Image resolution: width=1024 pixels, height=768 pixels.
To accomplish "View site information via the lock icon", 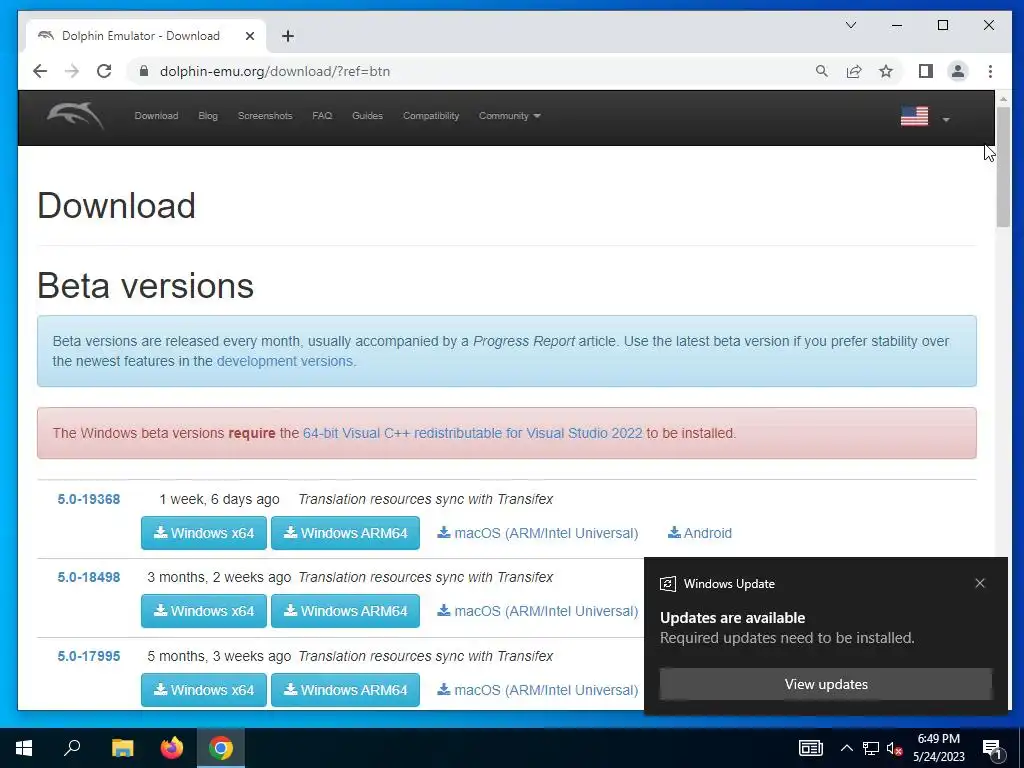I will (144, 71).
